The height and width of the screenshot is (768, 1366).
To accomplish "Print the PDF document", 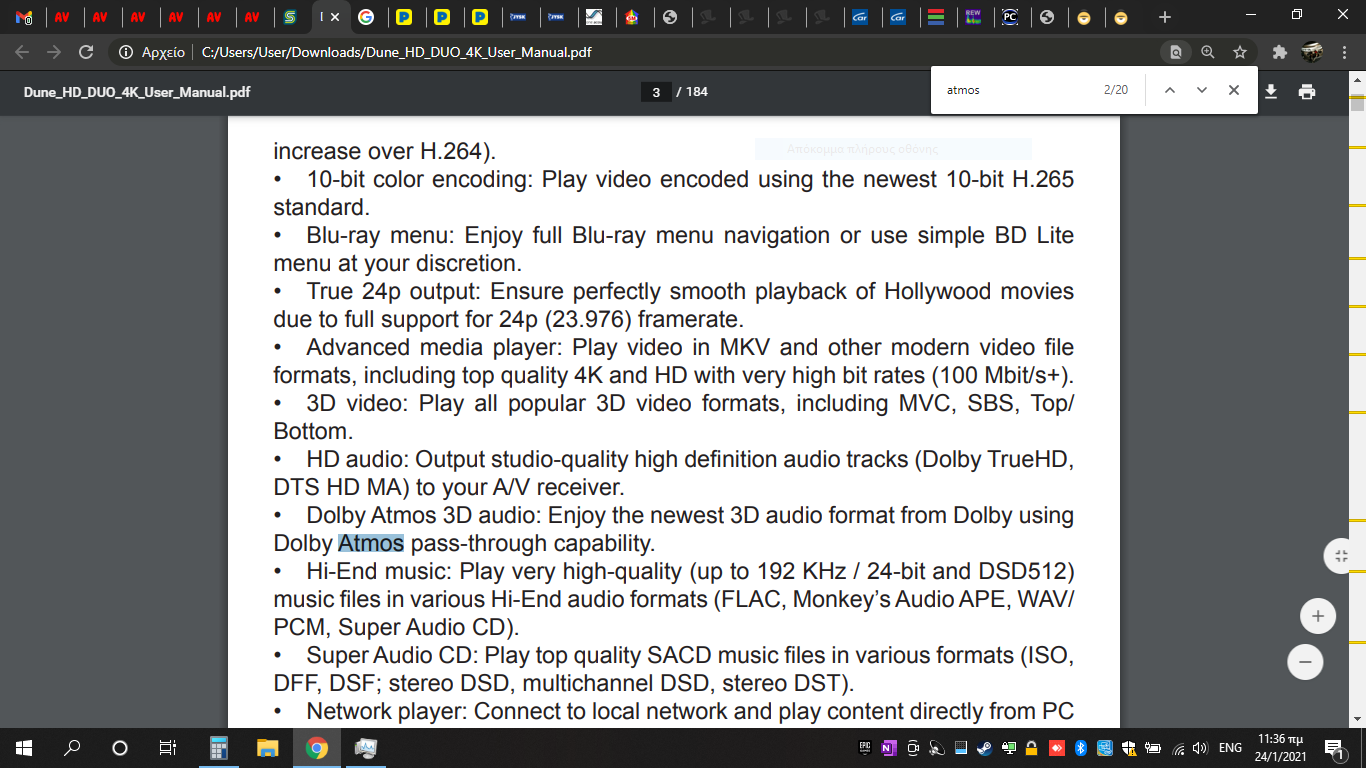I will (x=1307, y=92).
